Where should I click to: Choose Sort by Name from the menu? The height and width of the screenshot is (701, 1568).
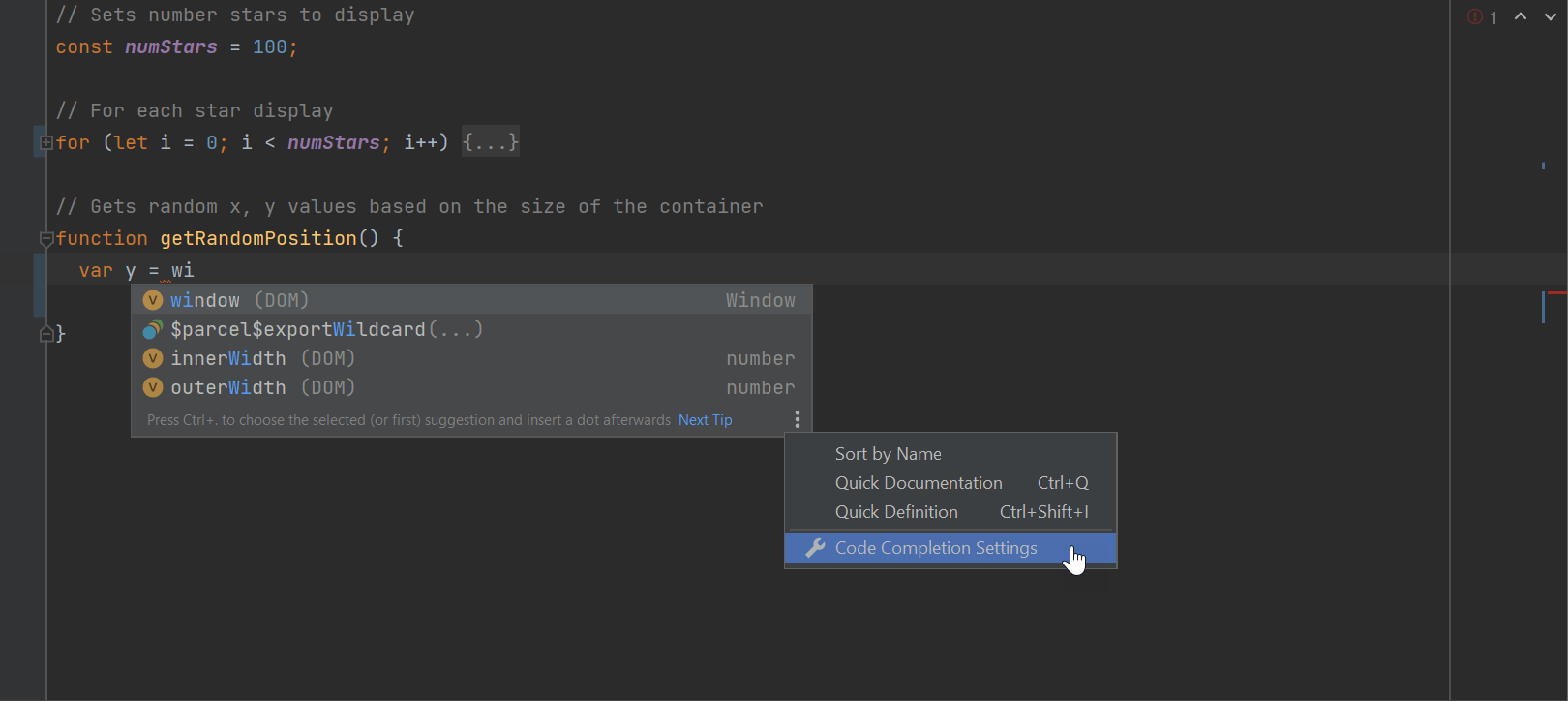click(888, 454)
